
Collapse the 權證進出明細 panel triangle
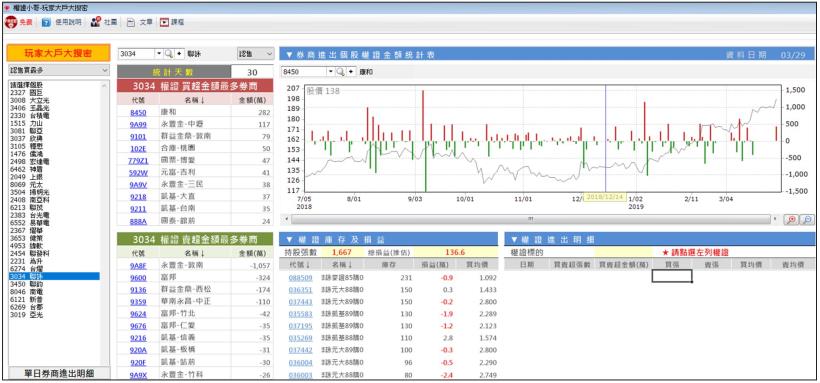point(514,240)
